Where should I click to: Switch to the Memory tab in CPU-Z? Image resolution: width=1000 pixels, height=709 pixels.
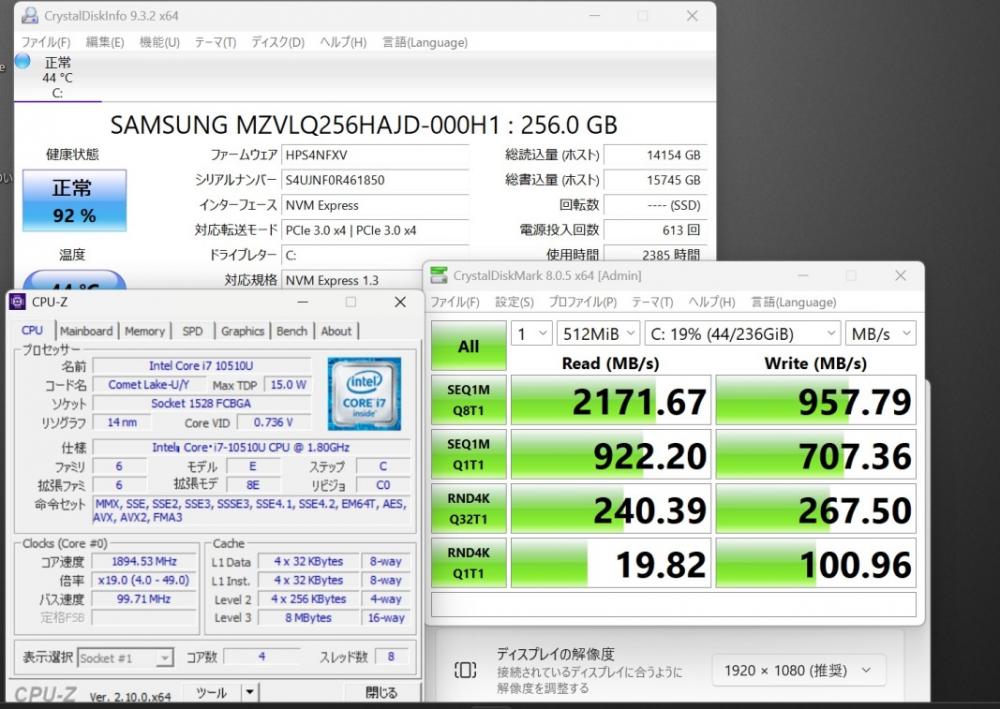[145, 331]
